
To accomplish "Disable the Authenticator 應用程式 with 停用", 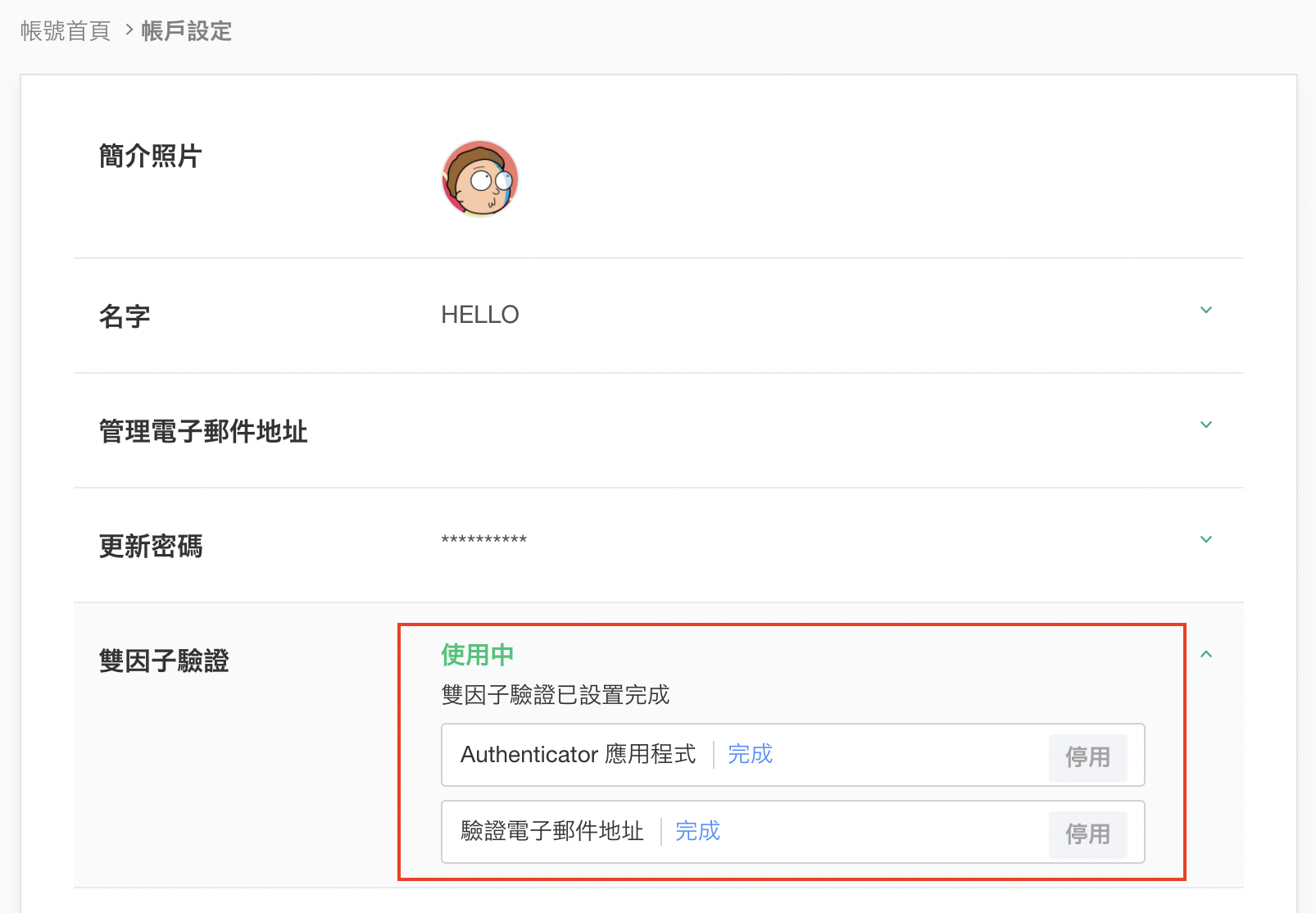I will [1087, 757].
